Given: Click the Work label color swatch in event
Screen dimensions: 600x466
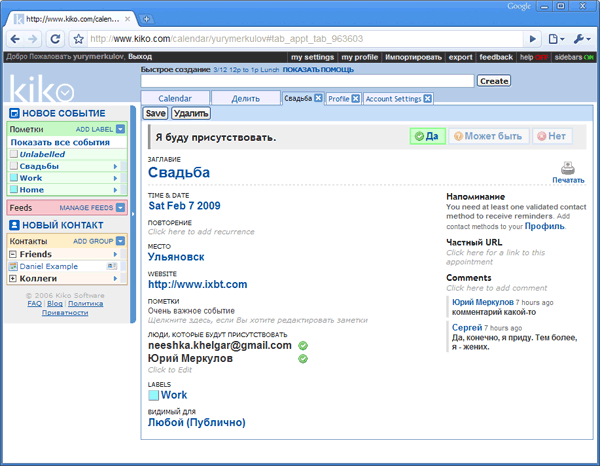Looking at the screenshot, I should tap(153, 395).
